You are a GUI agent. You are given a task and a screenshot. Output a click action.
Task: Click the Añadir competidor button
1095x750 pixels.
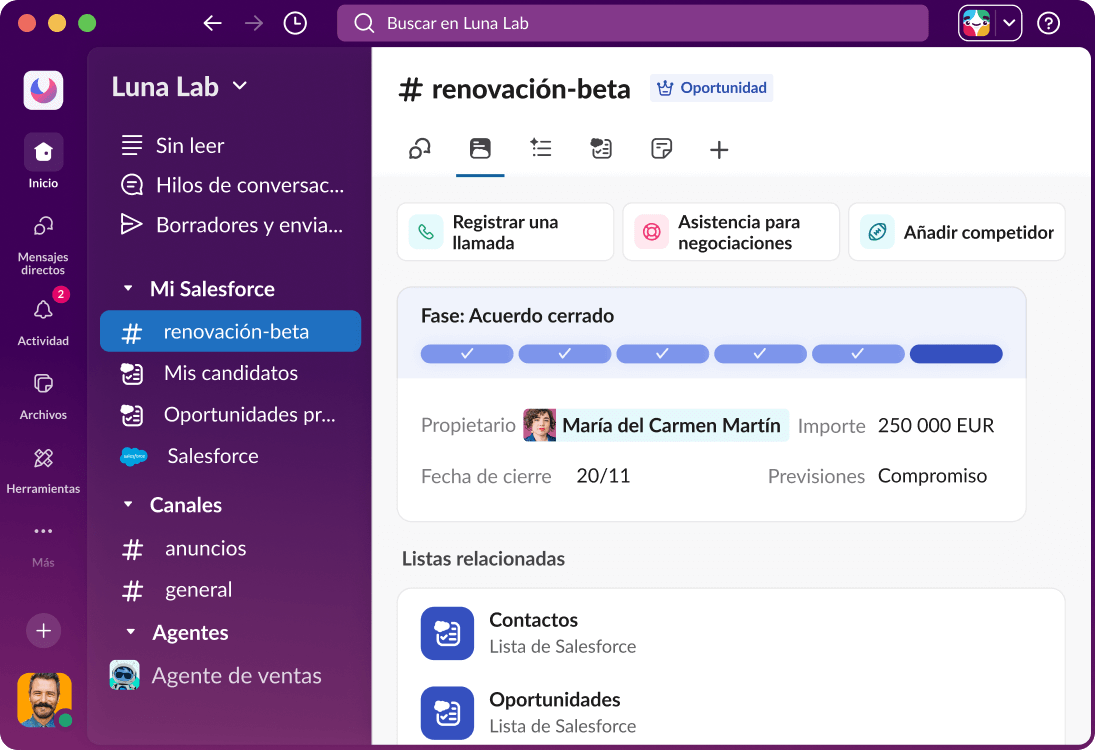click(x=956, y=231)
